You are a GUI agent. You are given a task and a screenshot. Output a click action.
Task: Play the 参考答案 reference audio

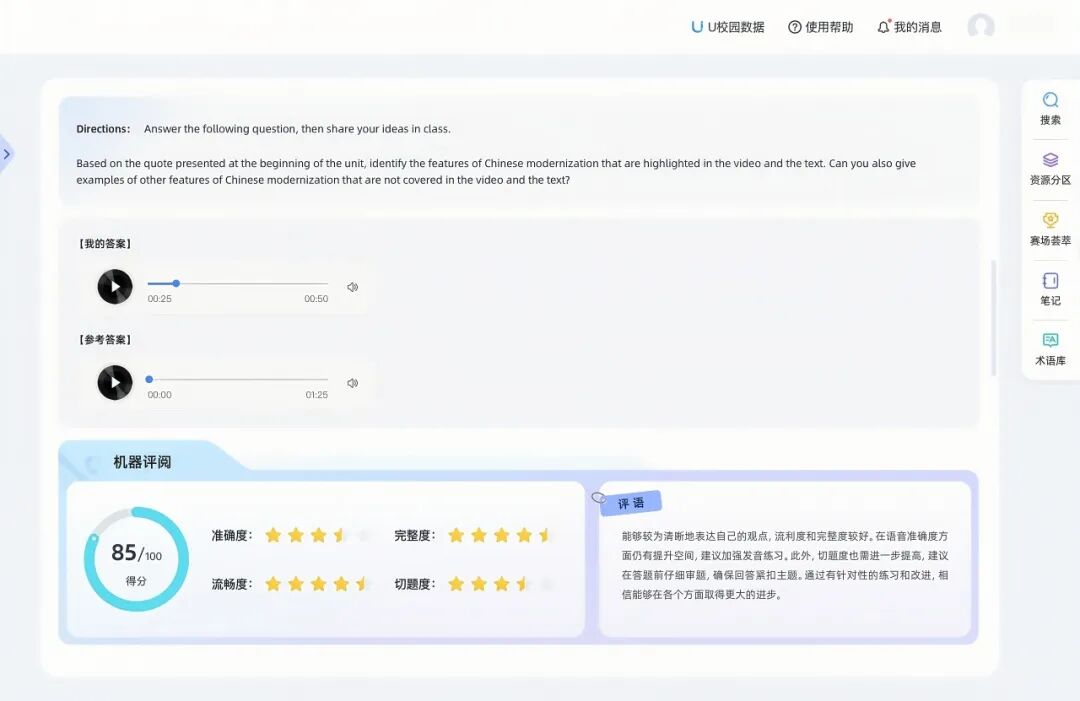[115, 382]
